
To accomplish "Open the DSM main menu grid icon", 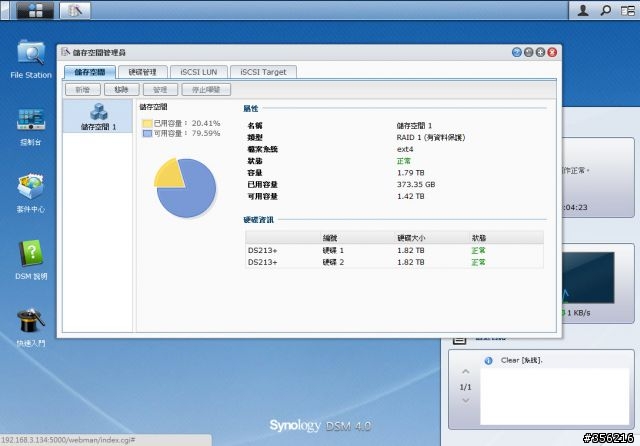I will [x=35, y=10].
